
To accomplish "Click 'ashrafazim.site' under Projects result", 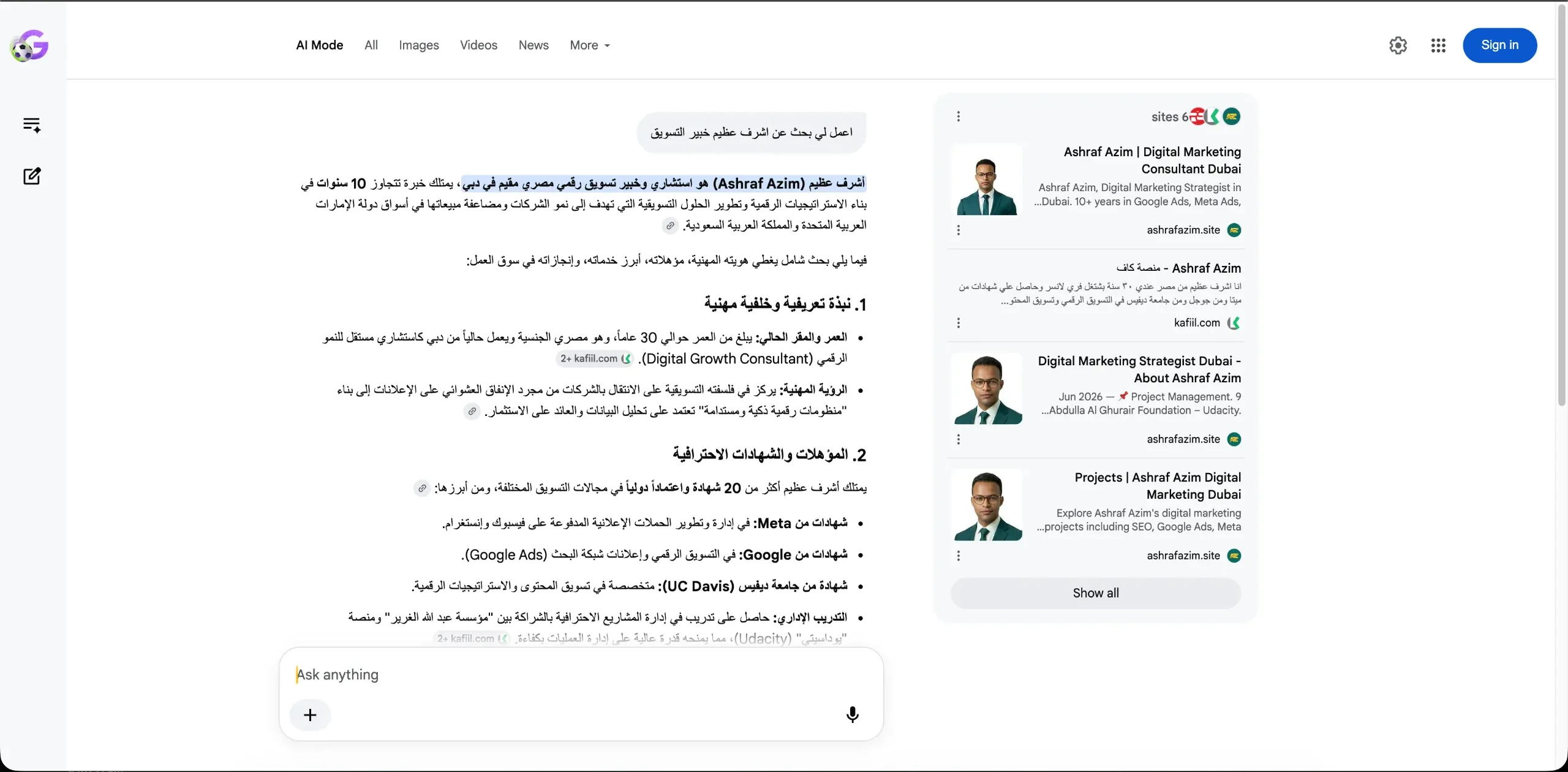I will tap(1183, 556).
